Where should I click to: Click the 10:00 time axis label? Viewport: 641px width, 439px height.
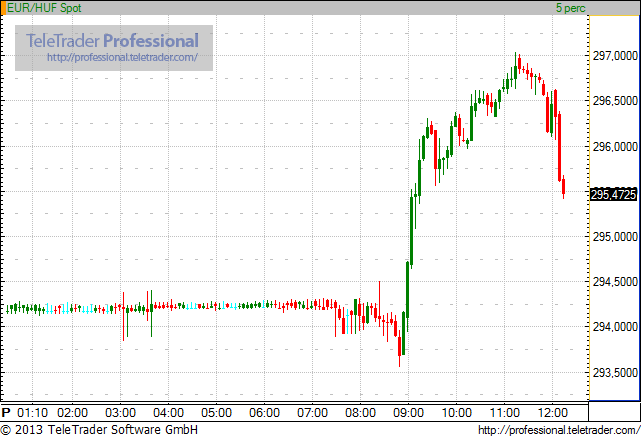pyautogui.click(x=456, y=413)
